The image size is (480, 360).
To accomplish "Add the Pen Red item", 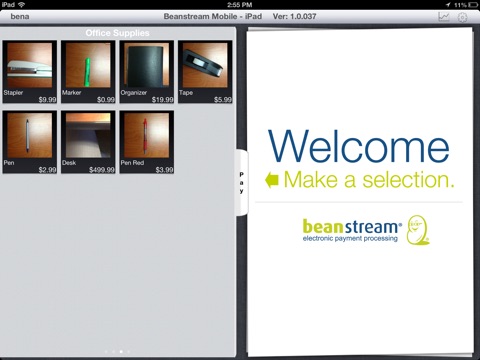I will [147, 142].
